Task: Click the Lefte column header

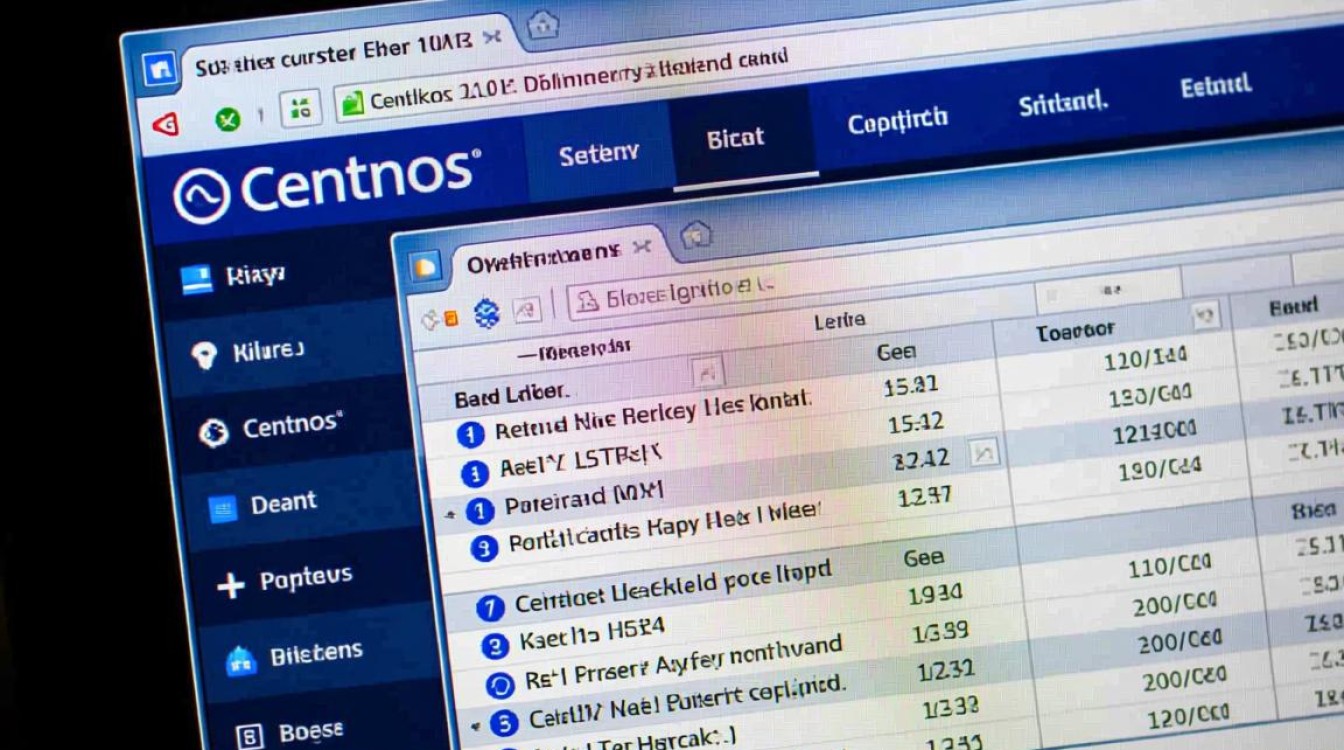Action: (x=840, y=321)
